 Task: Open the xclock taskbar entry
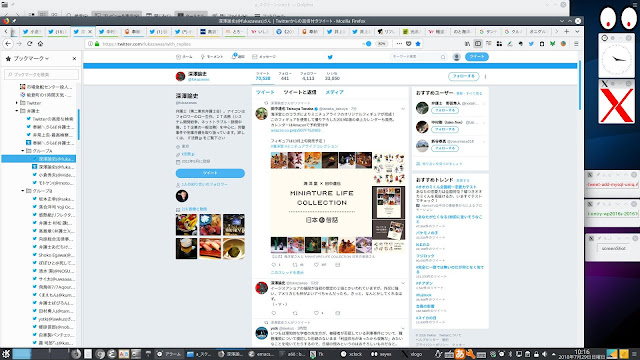point(352,354)
